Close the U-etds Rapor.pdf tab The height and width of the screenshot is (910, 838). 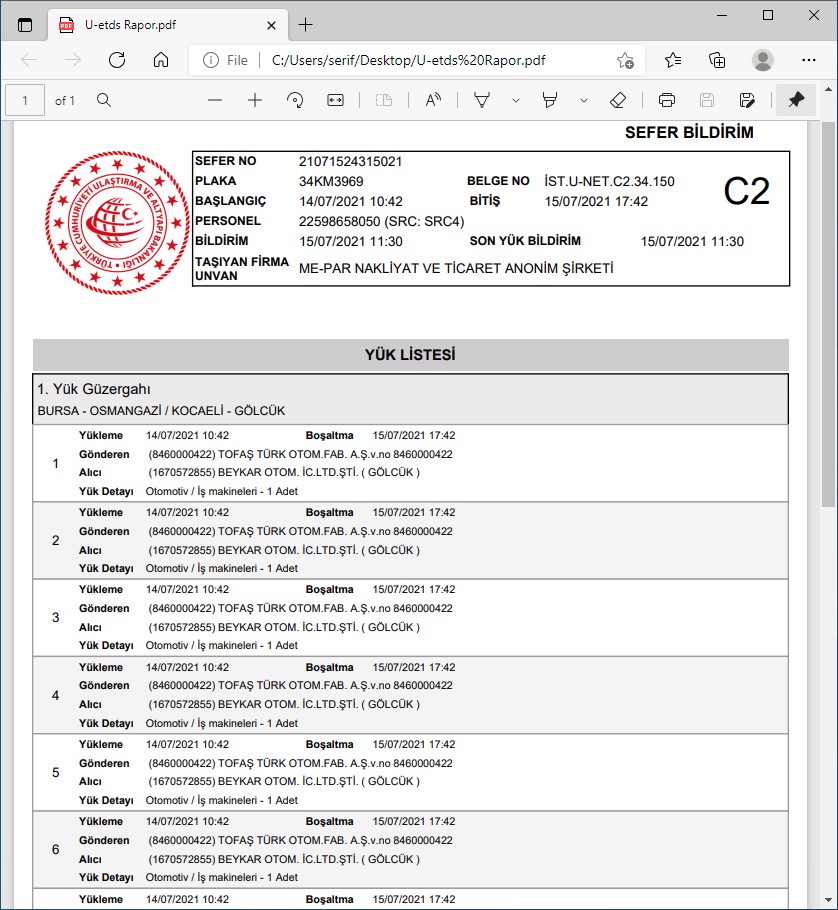(x=272, y=25)
